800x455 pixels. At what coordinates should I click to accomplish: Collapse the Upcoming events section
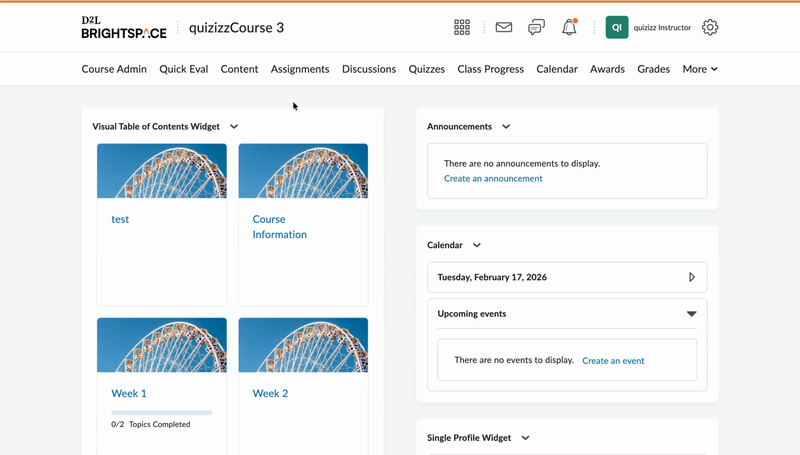point(691,314)
